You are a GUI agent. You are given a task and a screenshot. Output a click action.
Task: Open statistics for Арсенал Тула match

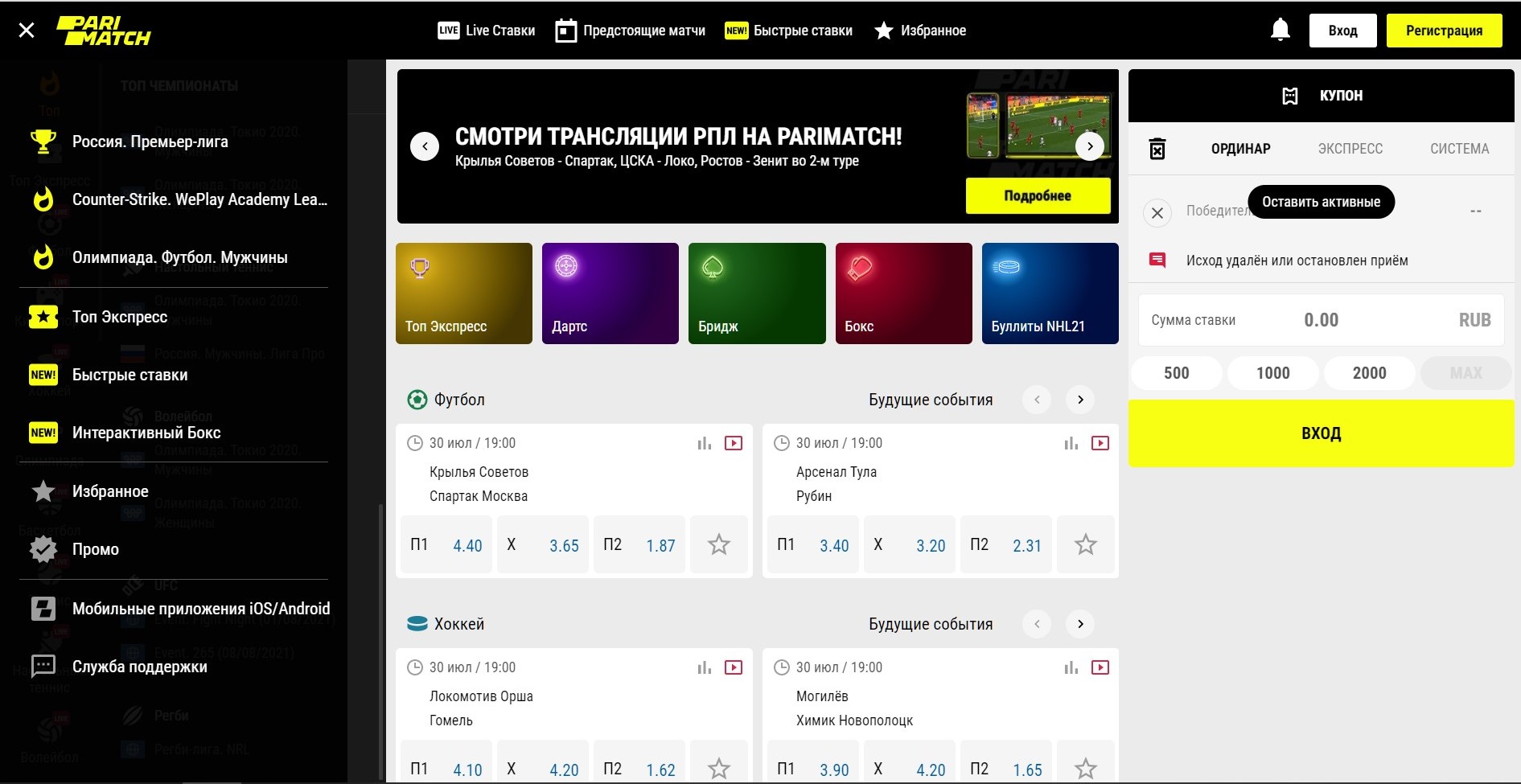1071,443
